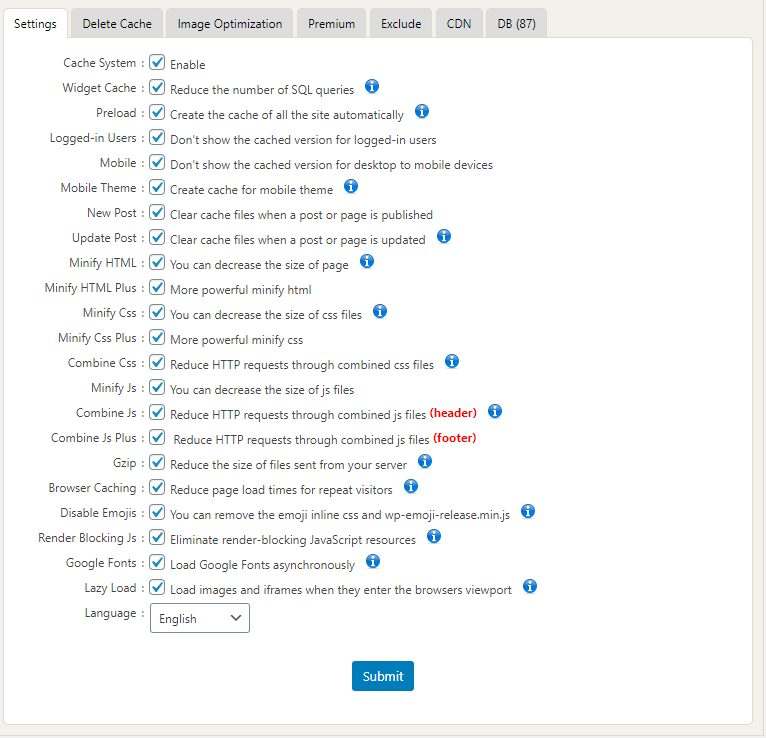This screenshot has height=738, width=766.
Task: Click the Disable Emojis info icon
Action: click(x=528, y=511)
